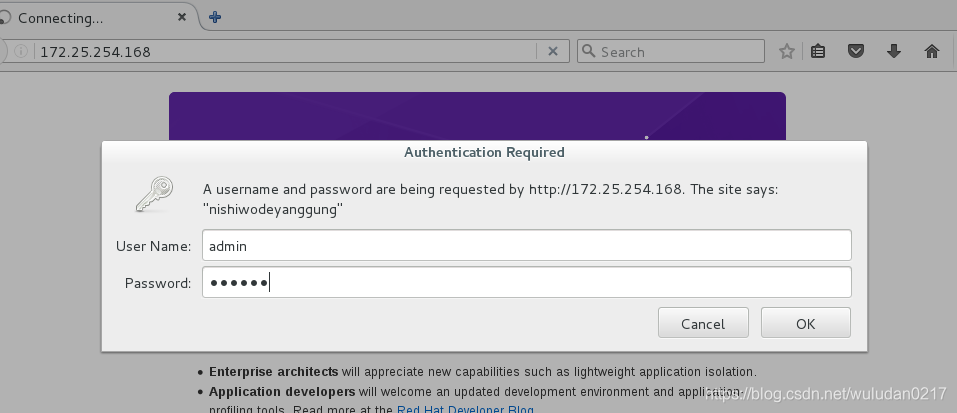This screenshot has width=957, height=413.
Task: Click the key icon in authentication dialog
Action: pos(154,195)
